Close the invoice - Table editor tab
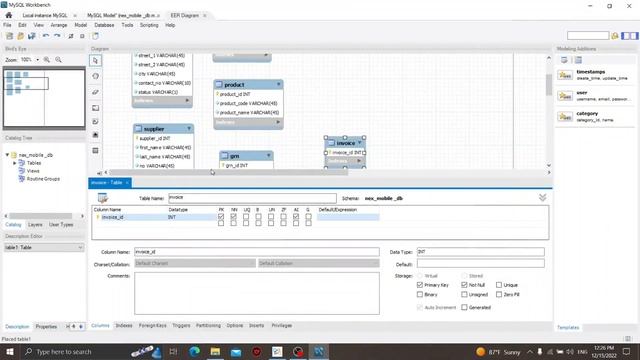This screenshot has width=640, height=360. coord(127,182)
